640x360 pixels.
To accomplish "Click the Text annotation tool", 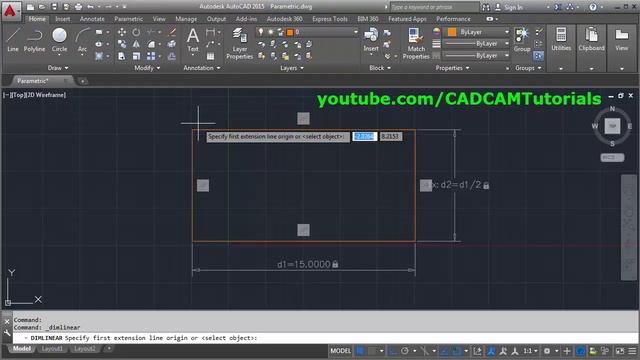I will click(193, 40).
